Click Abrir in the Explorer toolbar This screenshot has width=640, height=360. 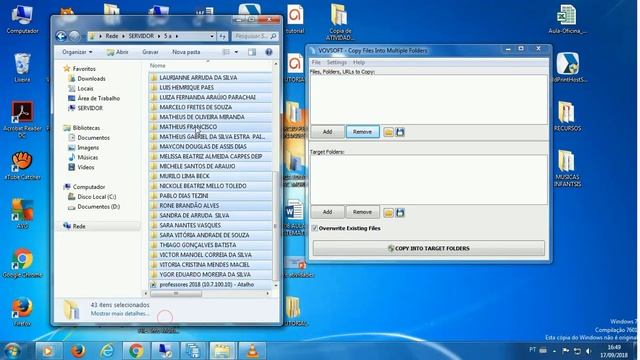[118, 52]
